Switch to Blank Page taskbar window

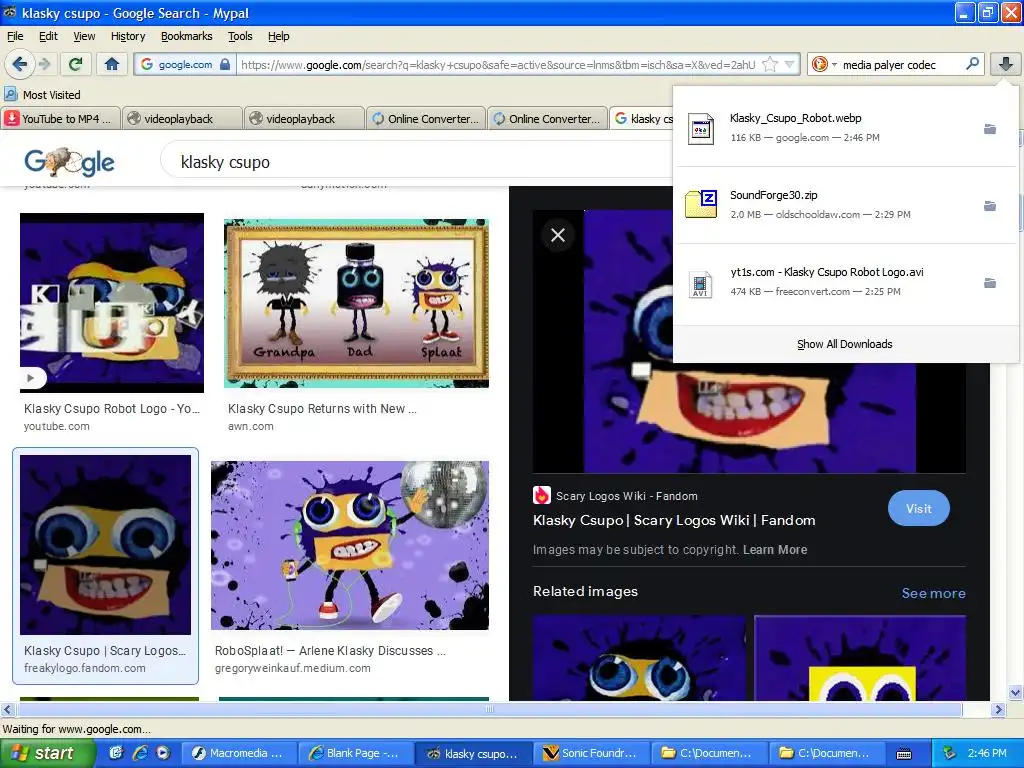coord(355,753)
